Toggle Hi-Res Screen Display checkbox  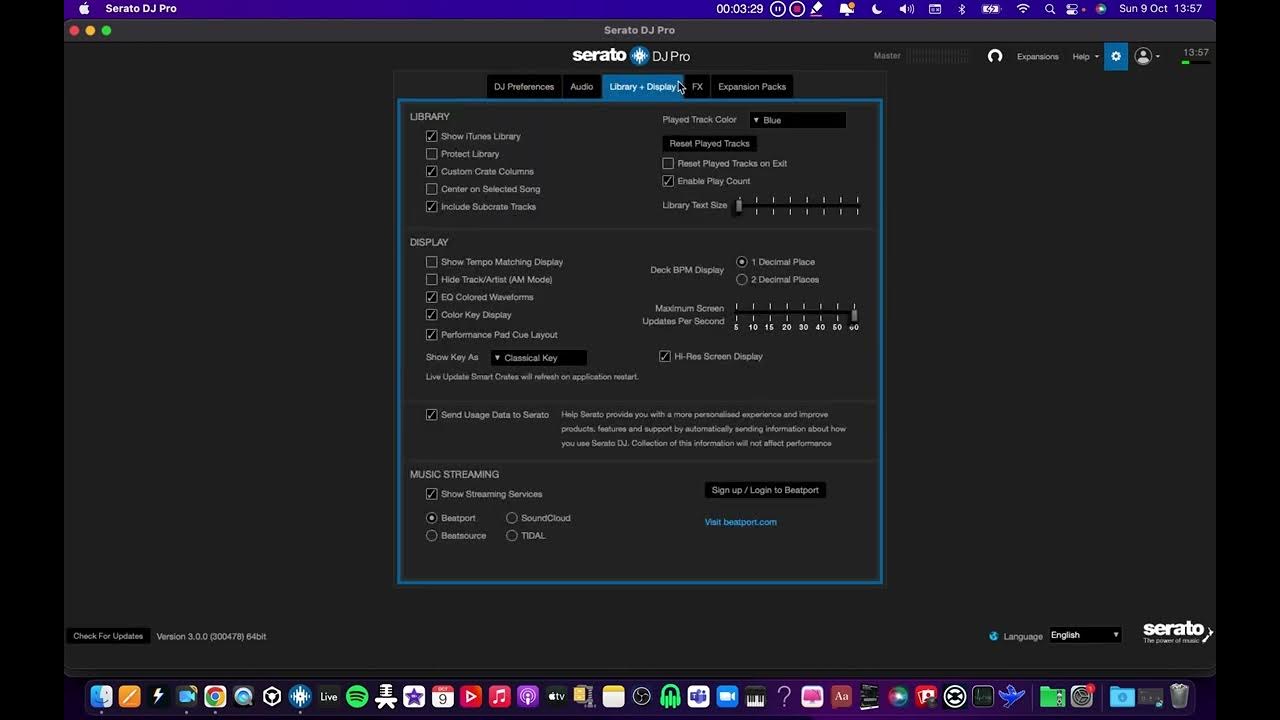pos(665,356)
